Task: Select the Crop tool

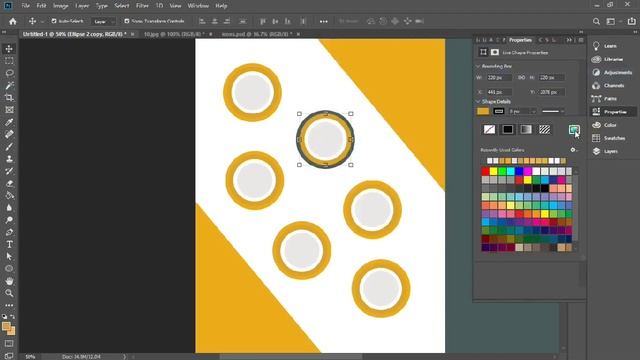Action: (x=9, y=98)
